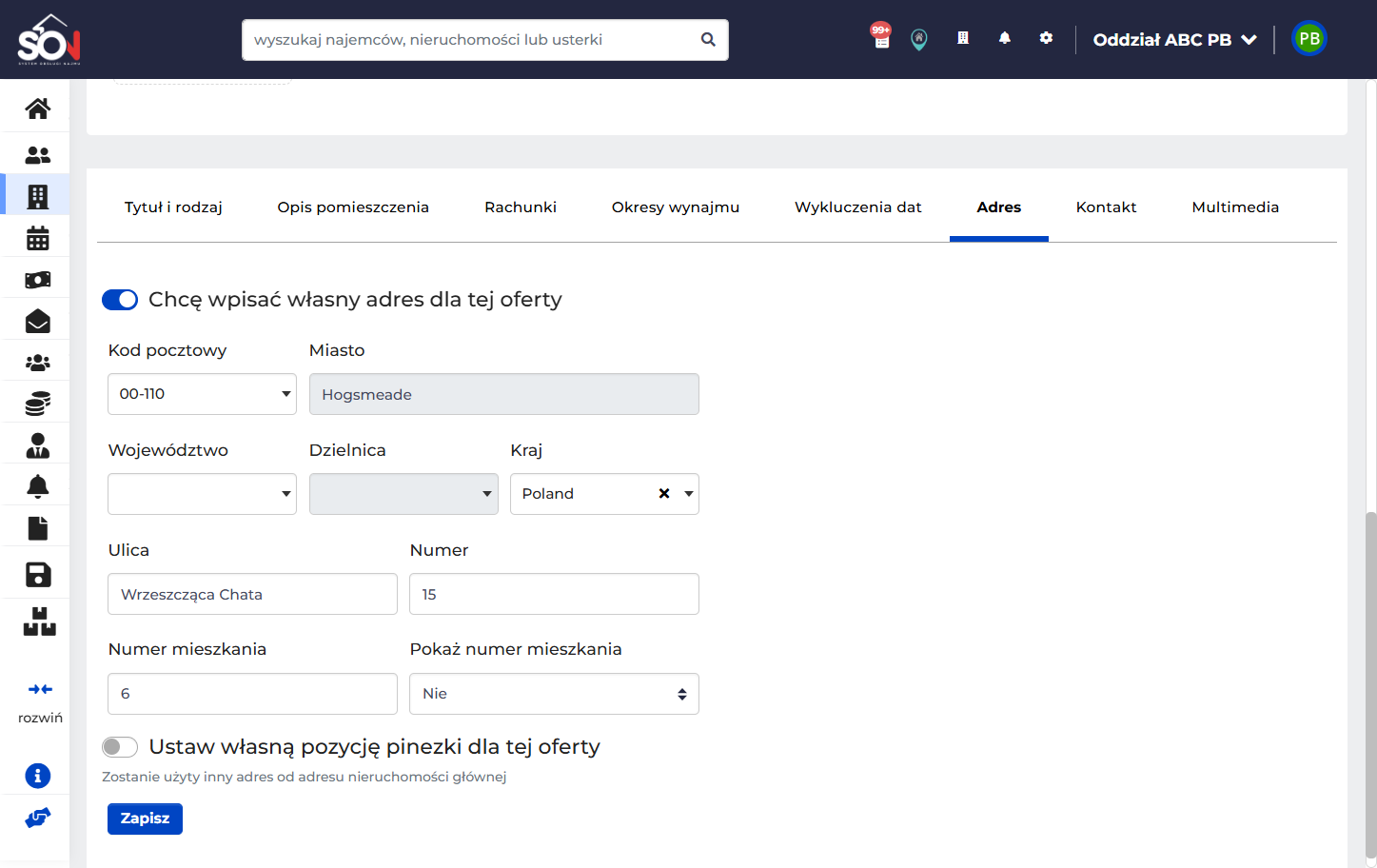
Task: Switch to the Multimedia tab
Action: coord(1235,207)
